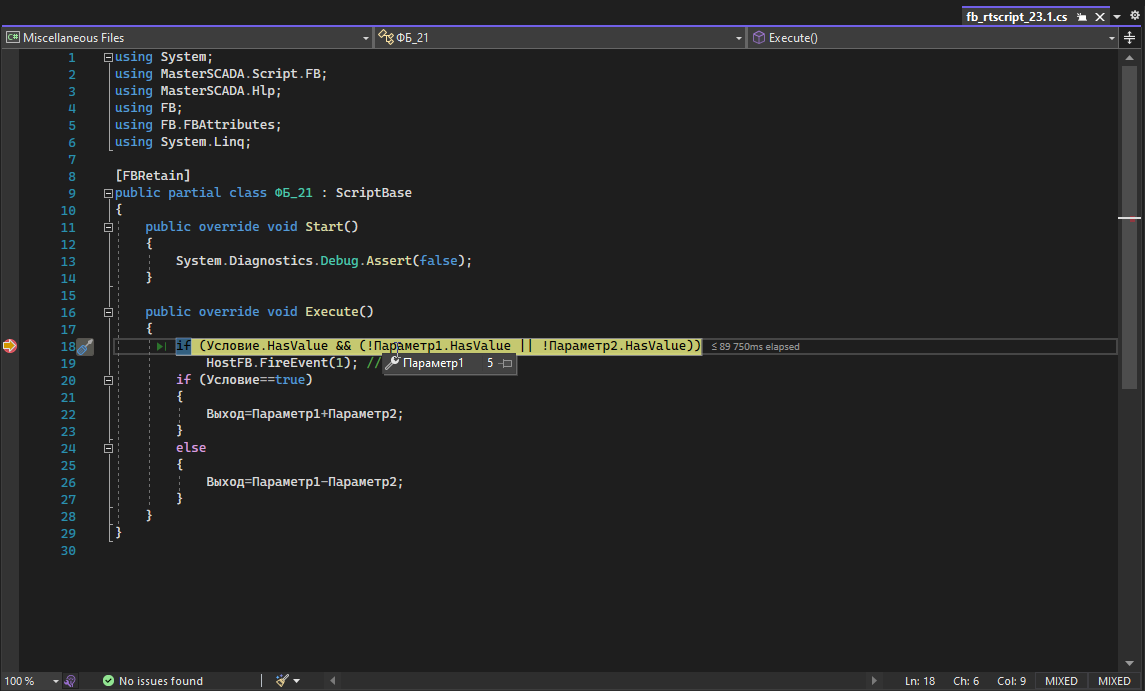
Task: Open the screwdriver quick actions icon on line 18
Action: point(85,347)
